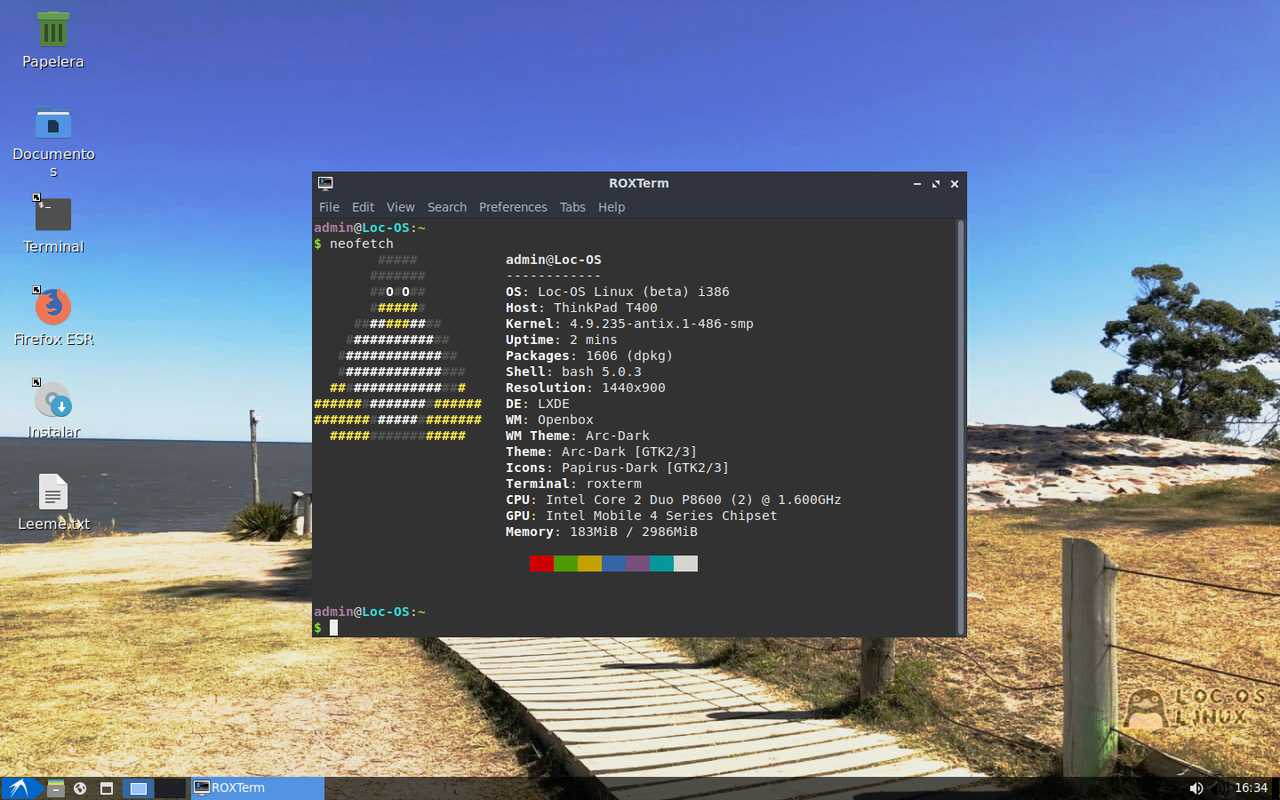This screenshot has width=1280, height=800.
Task: Close the ROXTerm window
Action: pyautogui.click(x=954, y=184)
